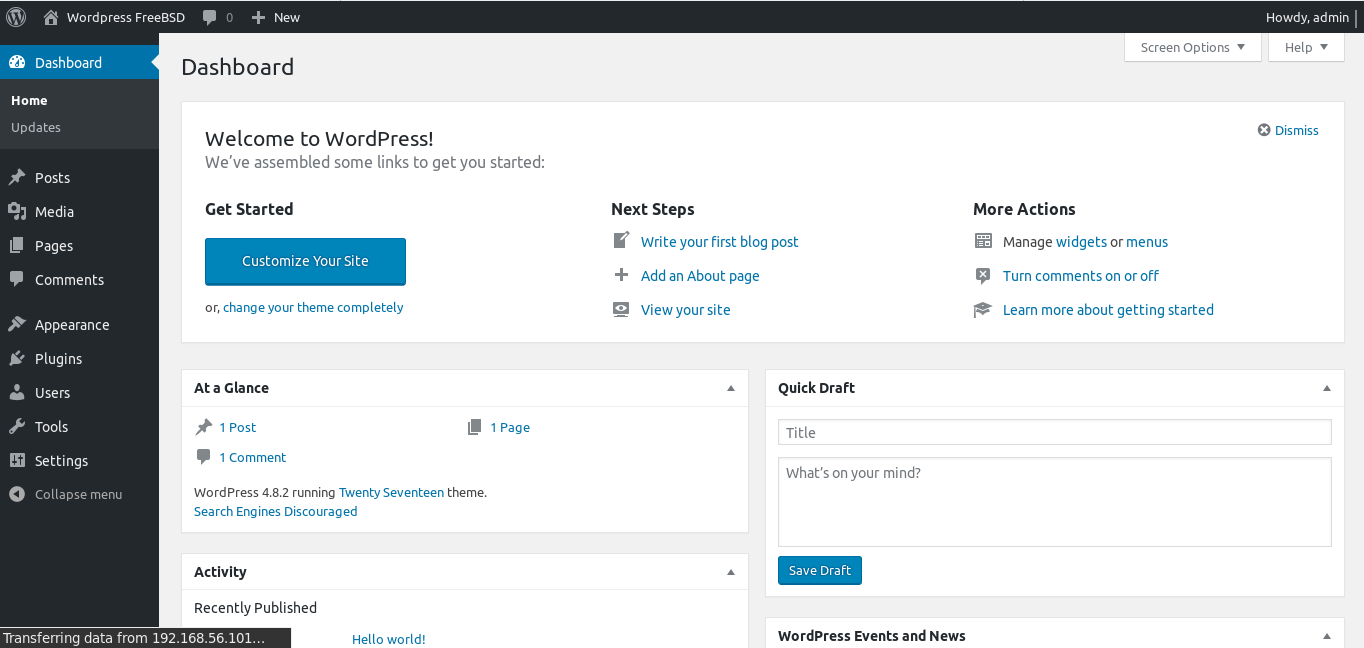Click the menus link under More Actions

tap(1147, 242)
